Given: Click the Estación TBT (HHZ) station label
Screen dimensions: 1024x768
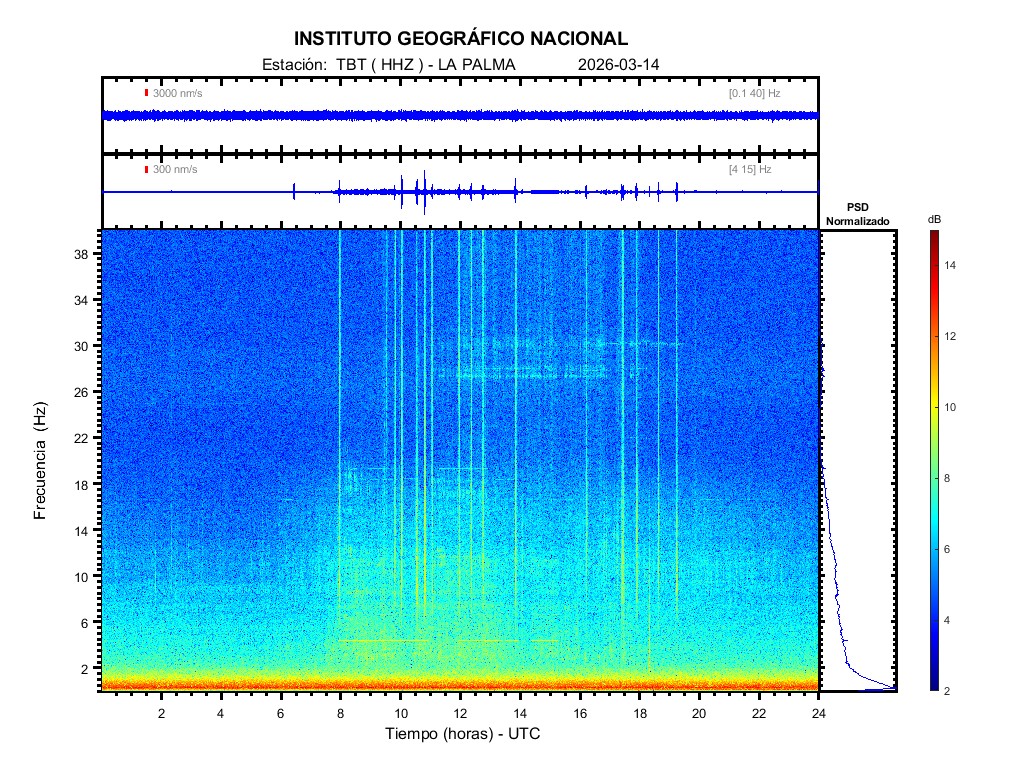Looking at the screenshot, I should pos(387,65).
